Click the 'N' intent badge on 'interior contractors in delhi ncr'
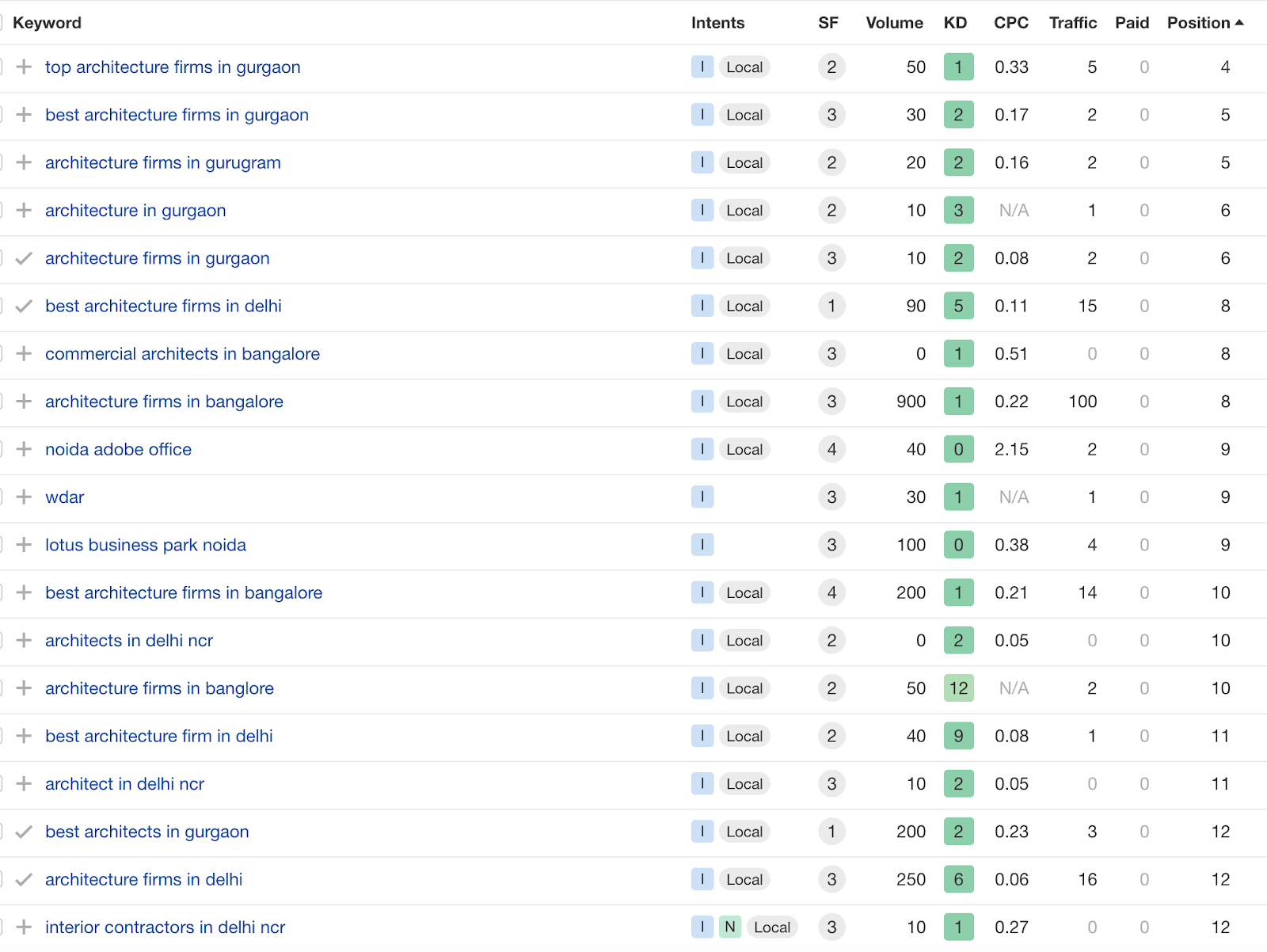The height and width of the screenshot is (952, 1267). coord(729,927)
